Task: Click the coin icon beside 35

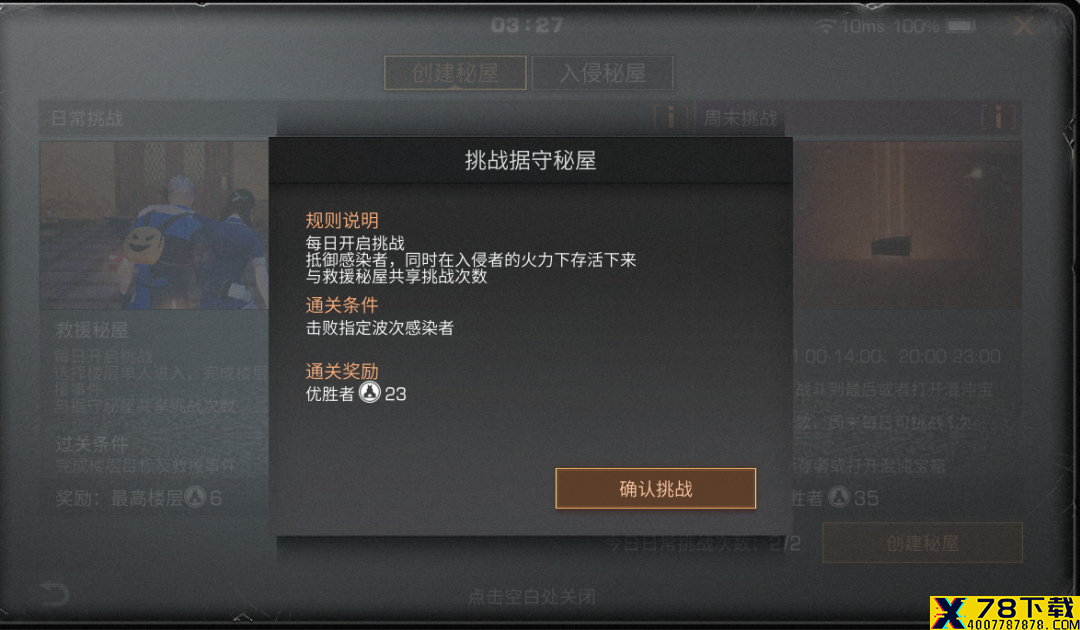Action: [x=839, y=496]
